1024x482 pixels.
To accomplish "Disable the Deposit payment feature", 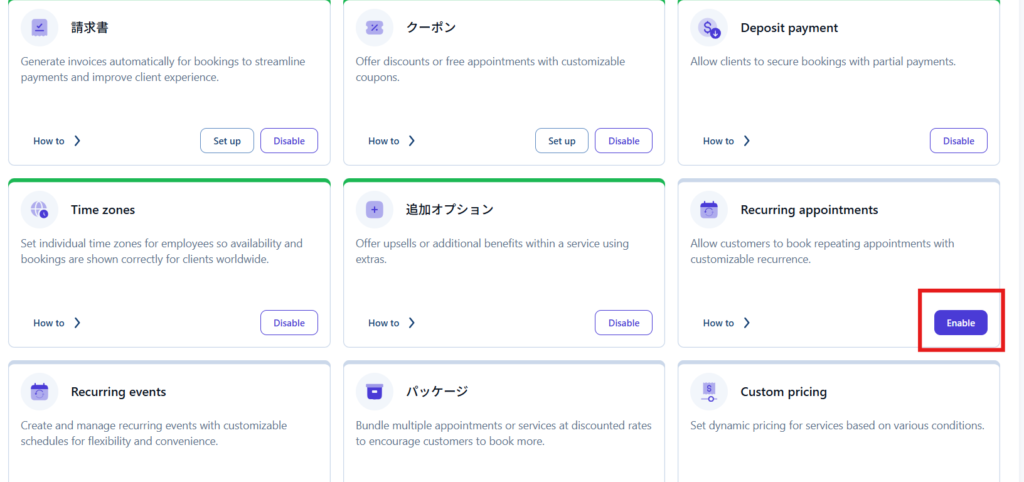I will [958, 141].
